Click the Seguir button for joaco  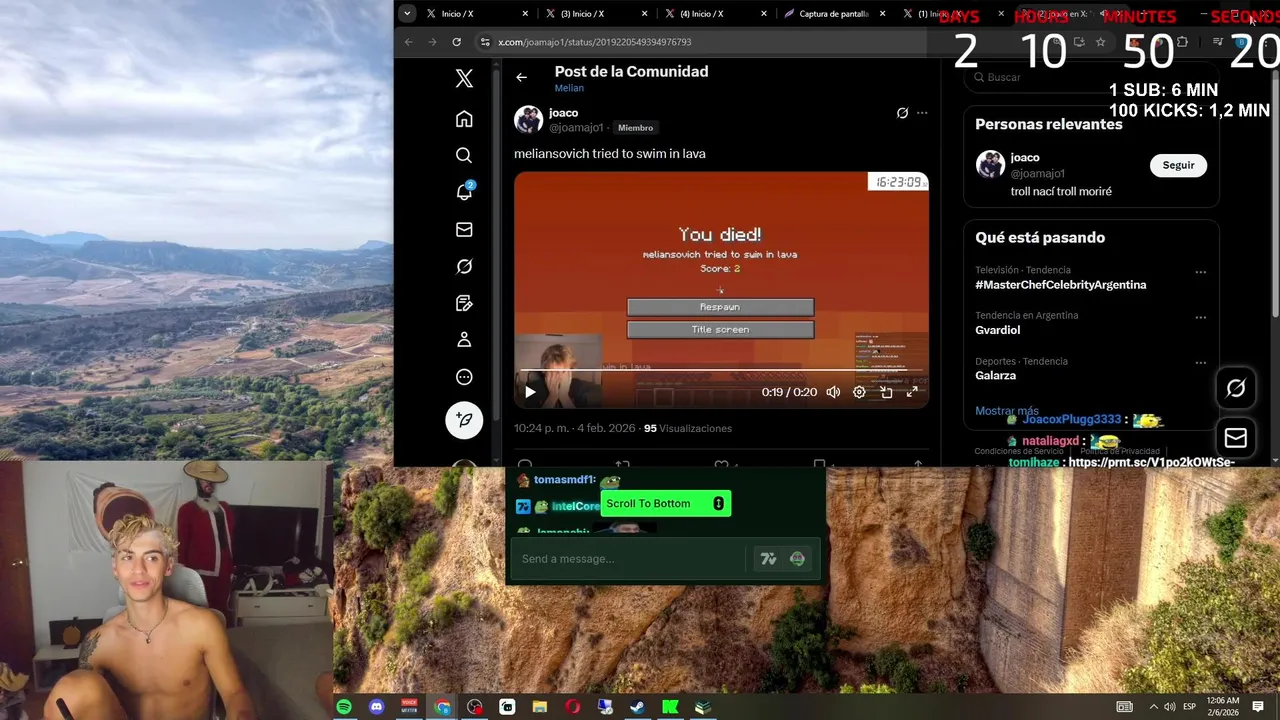click(1178, 165)
